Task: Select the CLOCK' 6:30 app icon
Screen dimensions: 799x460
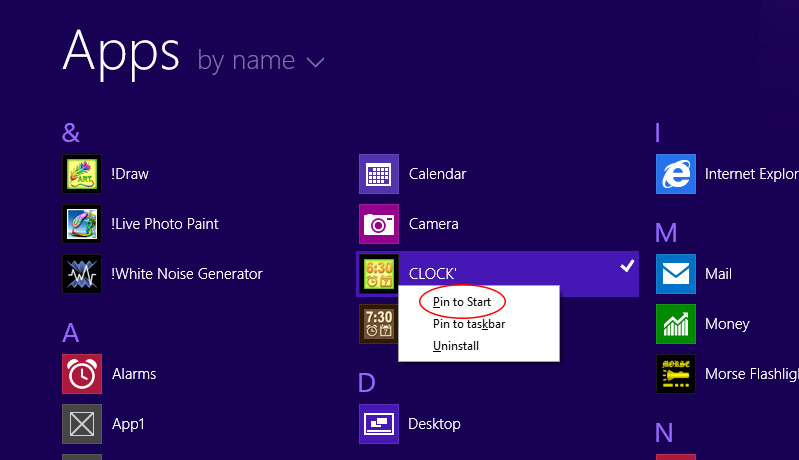Action: [x=379, y=274]
